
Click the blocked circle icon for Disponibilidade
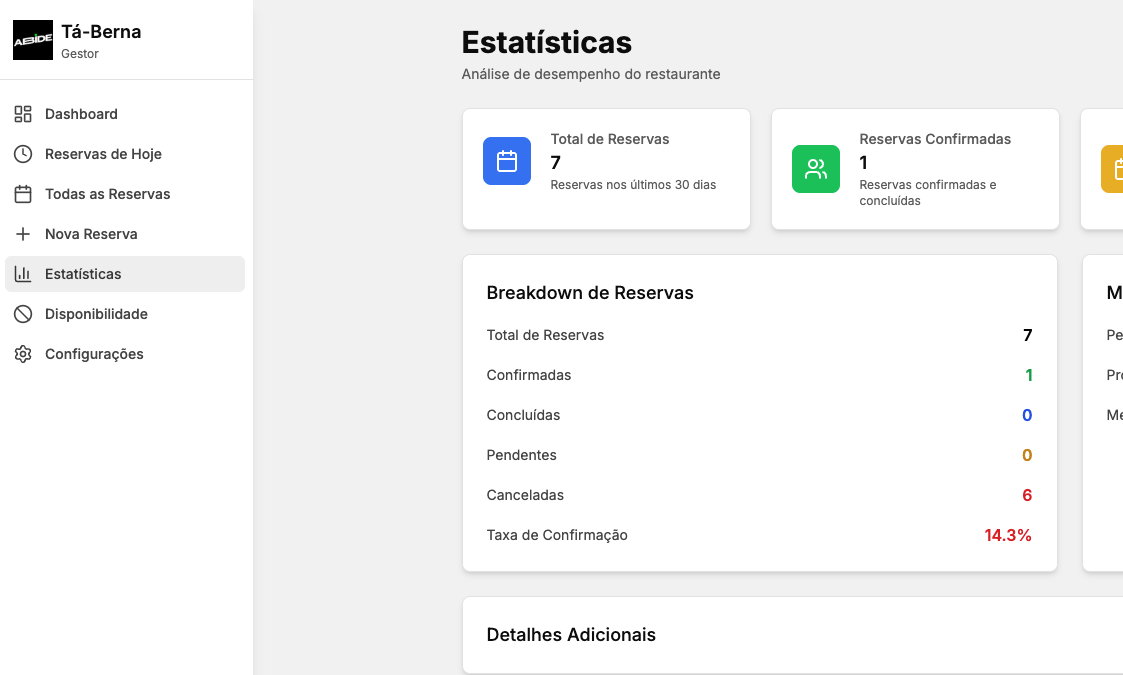coord(23,314)
